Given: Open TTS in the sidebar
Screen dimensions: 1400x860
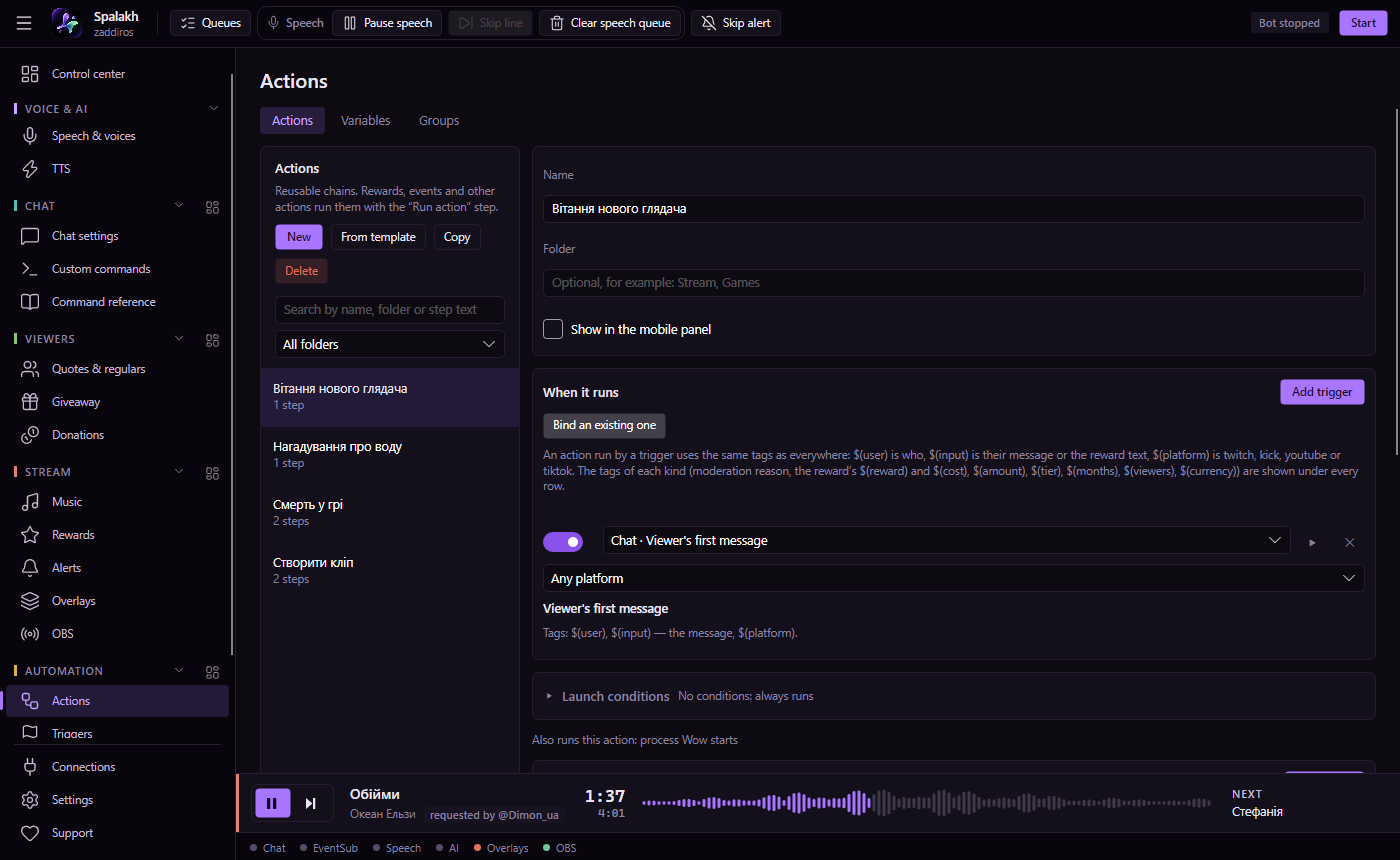Looking at the screenshot, I should [x=117, y=169].
